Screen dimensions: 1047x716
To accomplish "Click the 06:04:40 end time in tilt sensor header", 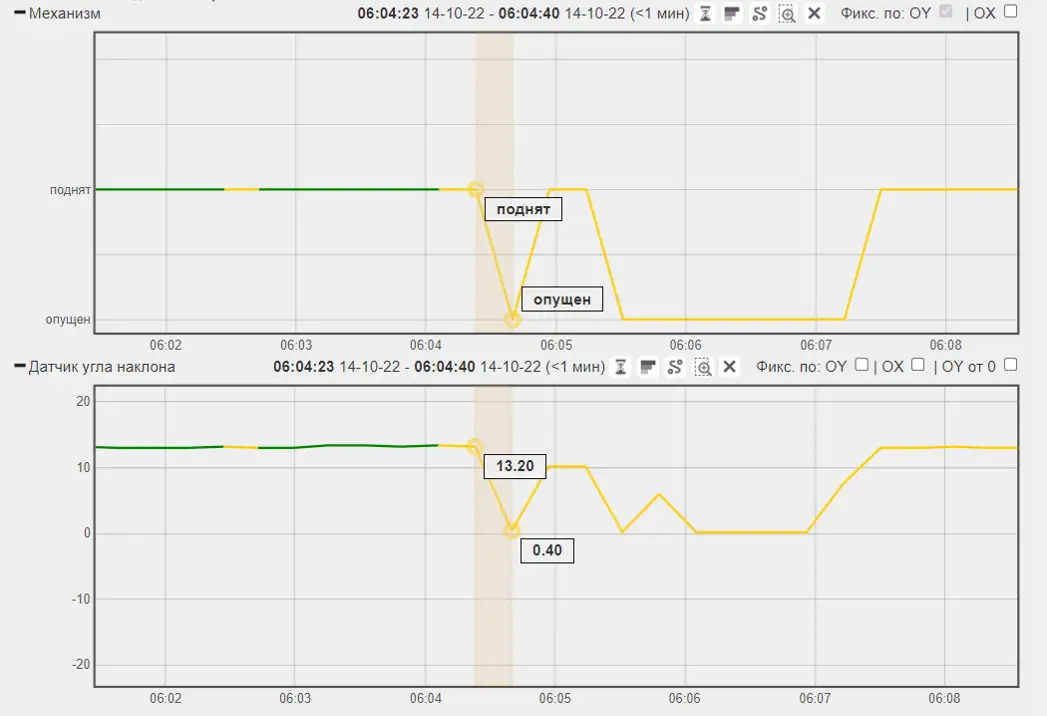I will click(x=444, y=367).
